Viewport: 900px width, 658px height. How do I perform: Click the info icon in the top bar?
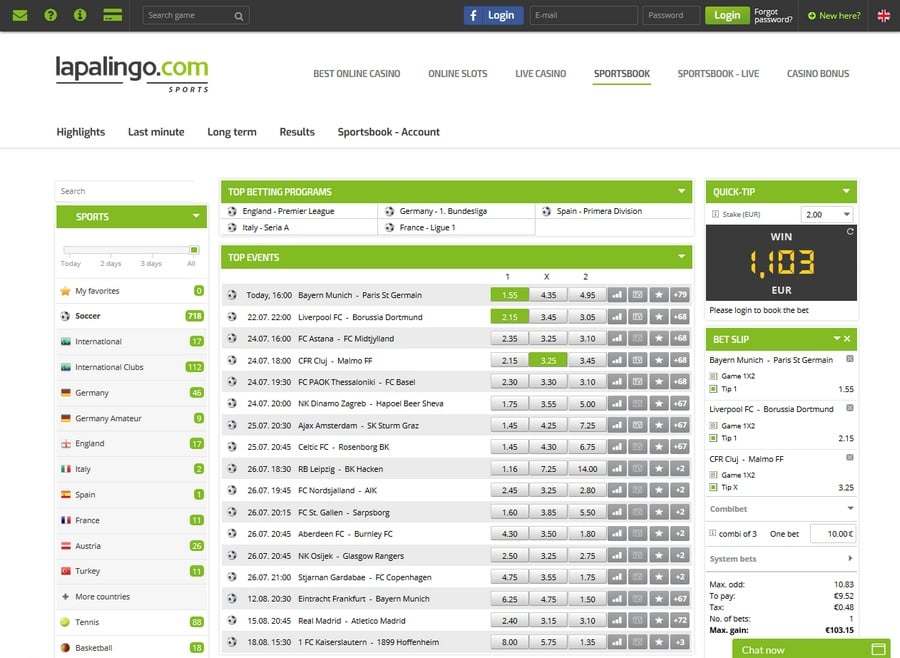[80, 16]
